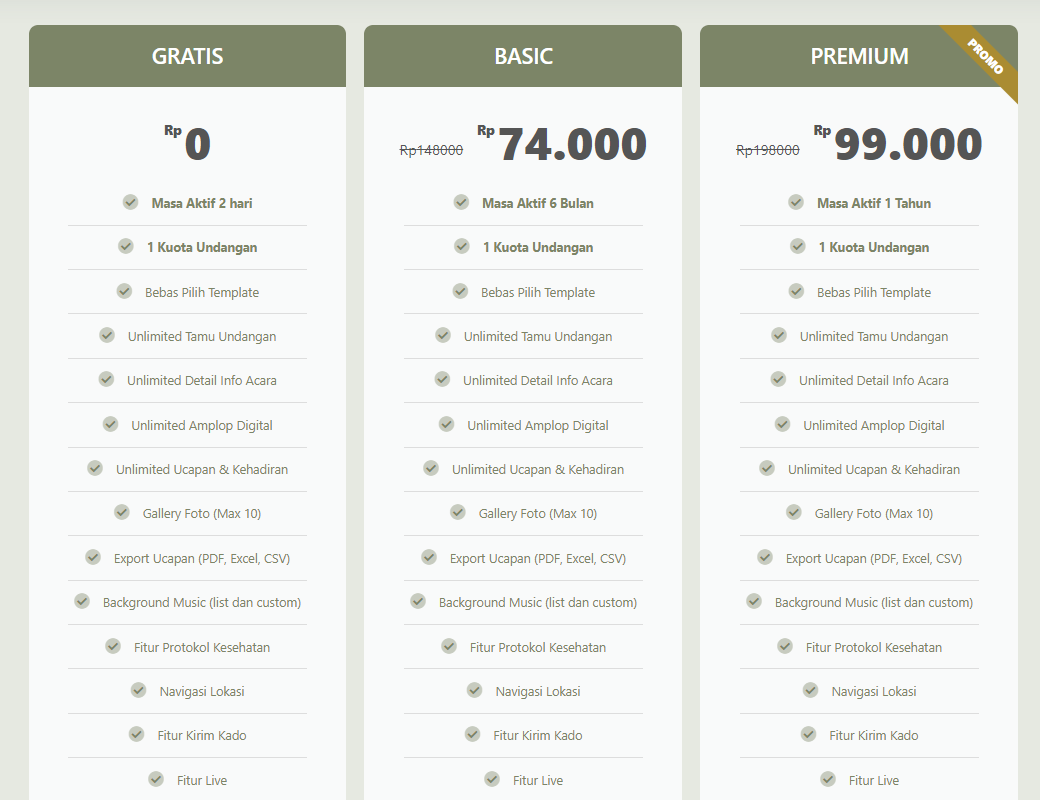Click Fitur Protokol Kesehatan in the Gratis column

pos(202,647)
